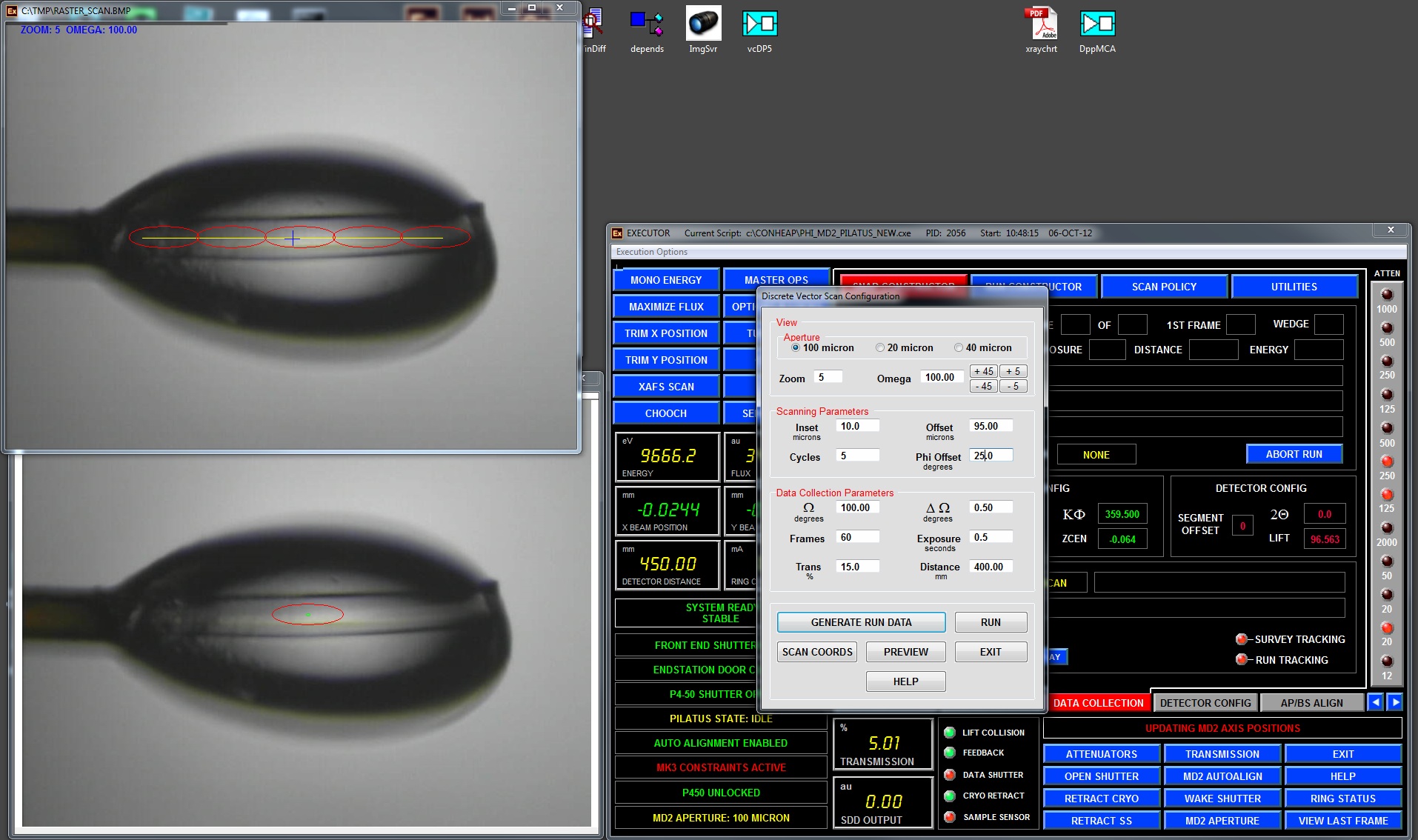The image size is (1418, 840).
Task: Click the Phi Offset degrees field
Action: pyautogui.click(x=991, y=456)
